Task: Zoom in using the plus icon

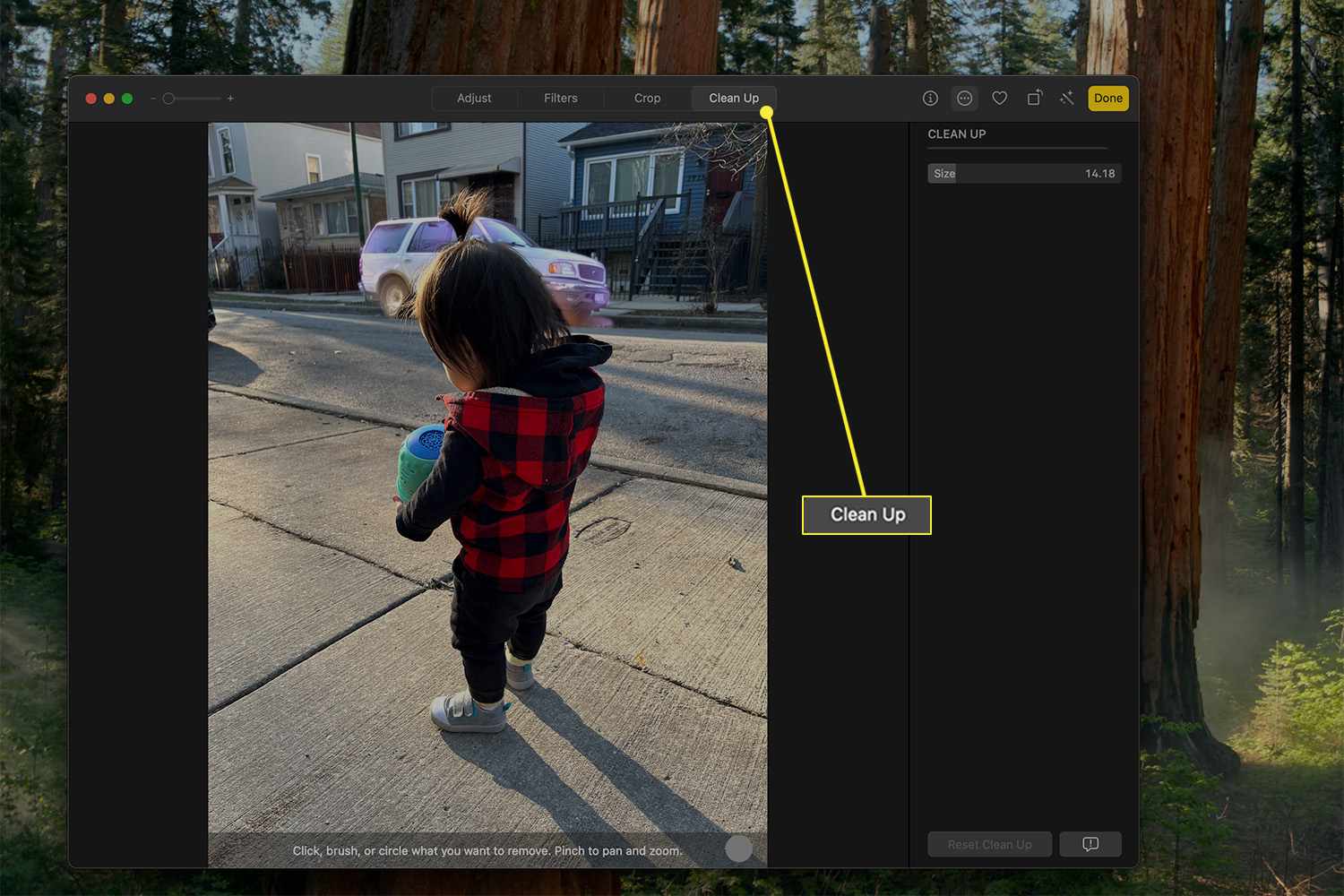Action: pos(230,99)
